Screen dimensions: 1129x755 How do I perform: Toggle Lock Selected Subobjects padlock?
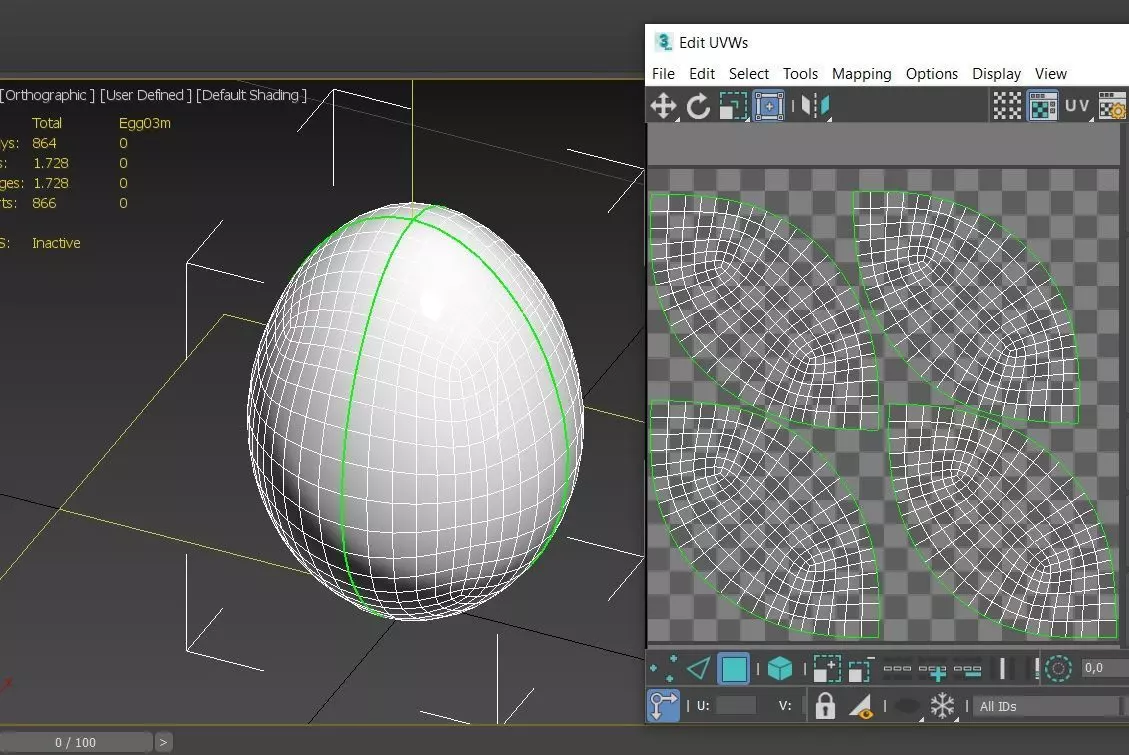click(x=825, y=706)
